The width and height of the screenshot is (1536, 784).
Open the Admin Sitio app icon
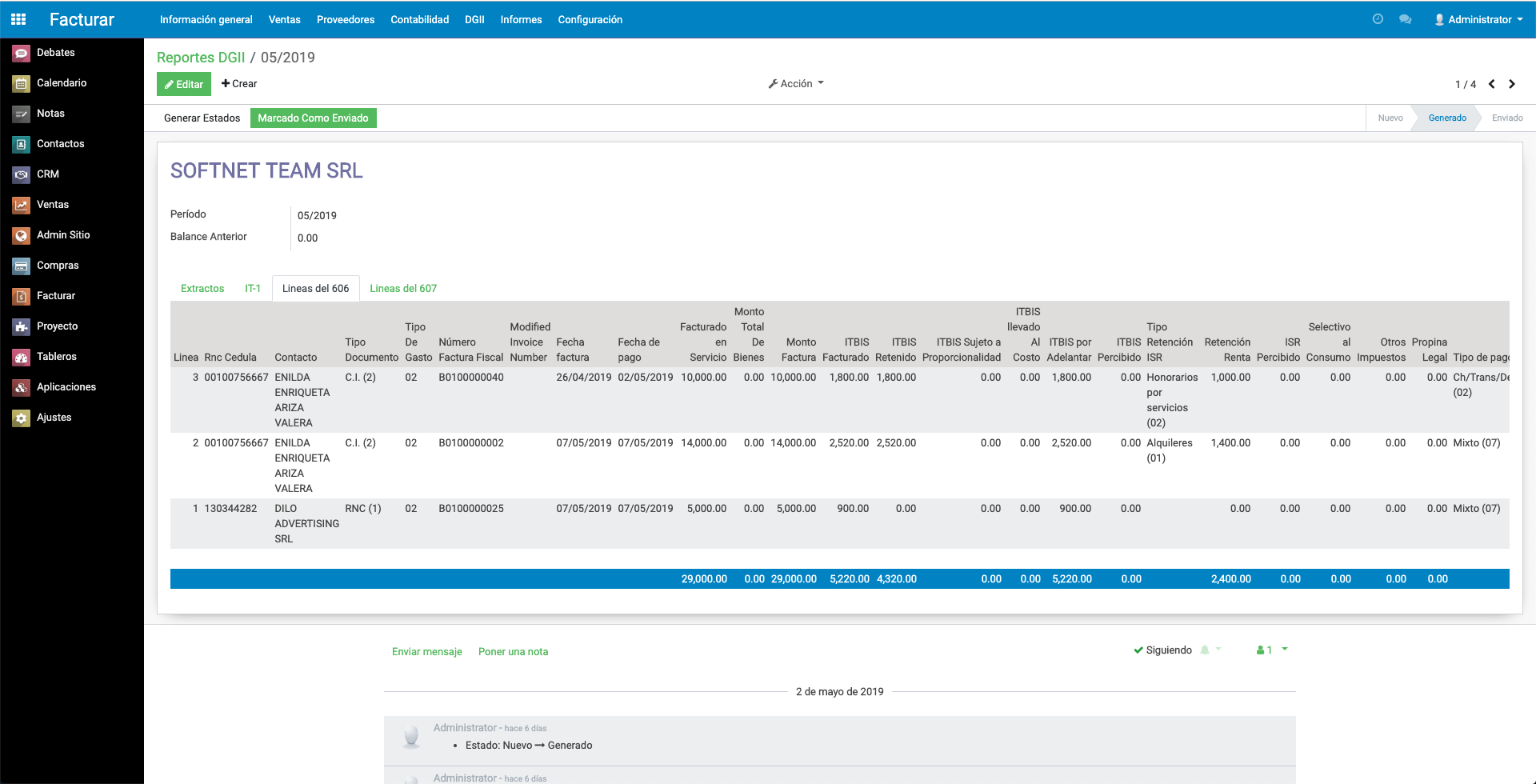(x=22, y=235)
